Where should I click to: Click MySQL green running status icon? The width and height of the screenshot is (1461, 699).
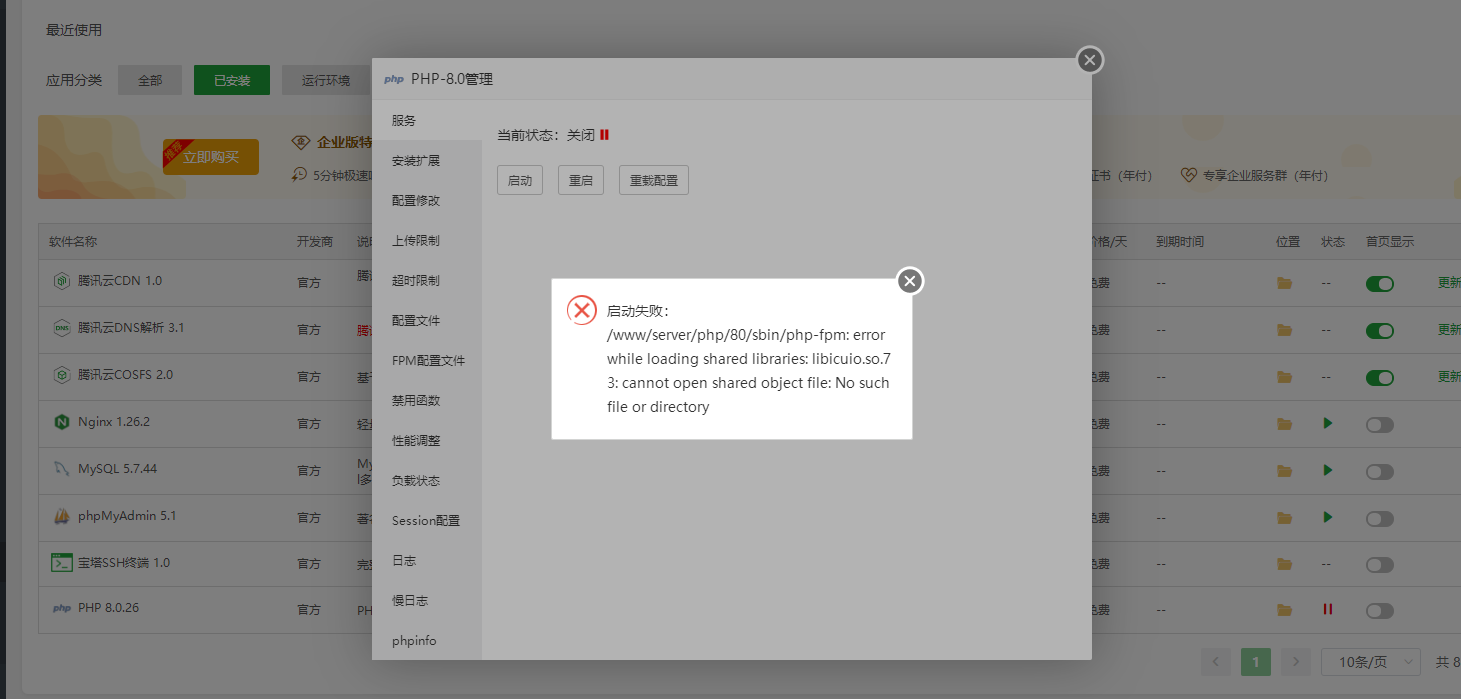coord(1328,470)
